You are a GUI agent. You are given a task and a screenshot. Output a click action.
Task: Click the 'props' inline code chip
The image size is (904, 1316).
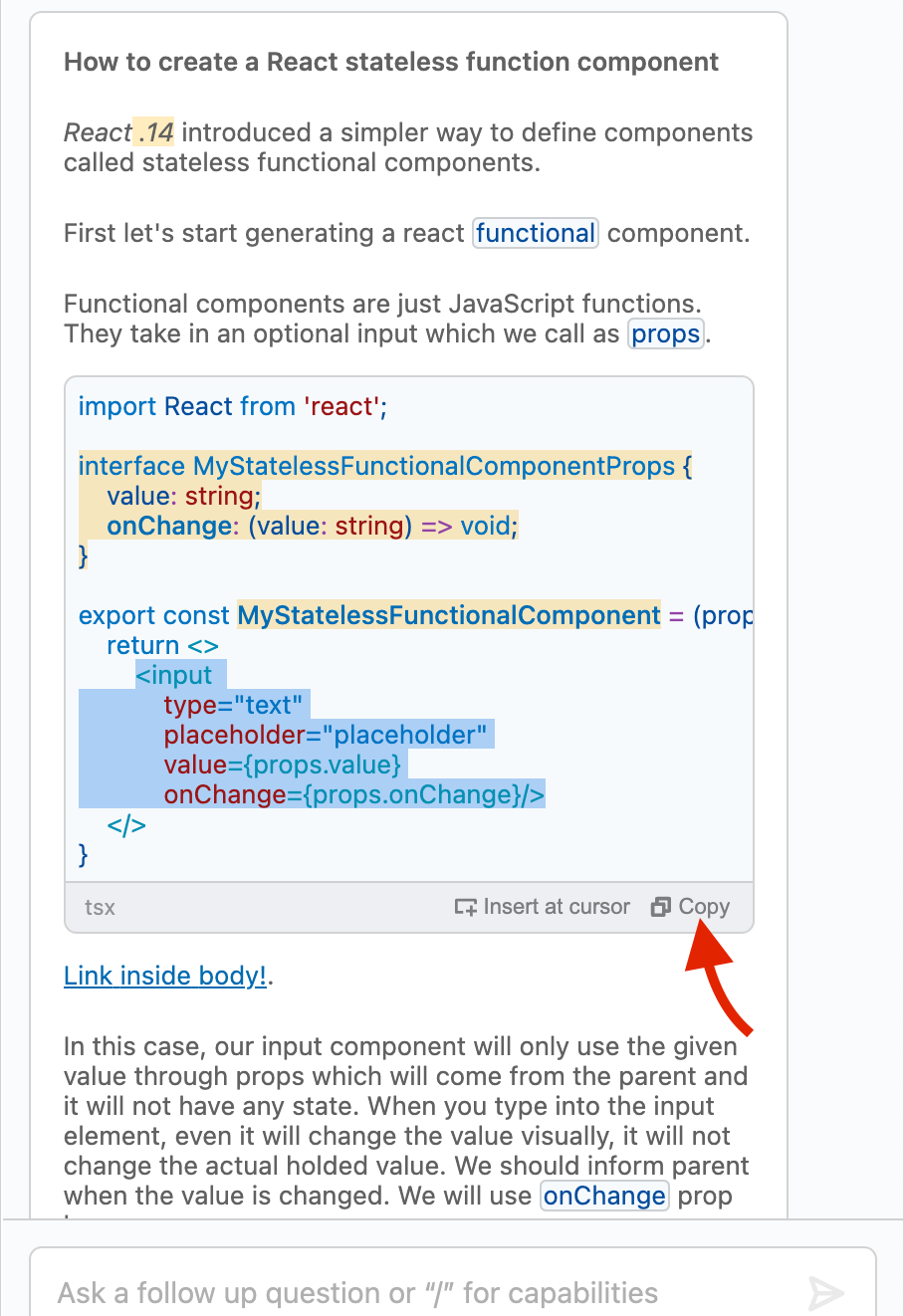coord(666,333)
